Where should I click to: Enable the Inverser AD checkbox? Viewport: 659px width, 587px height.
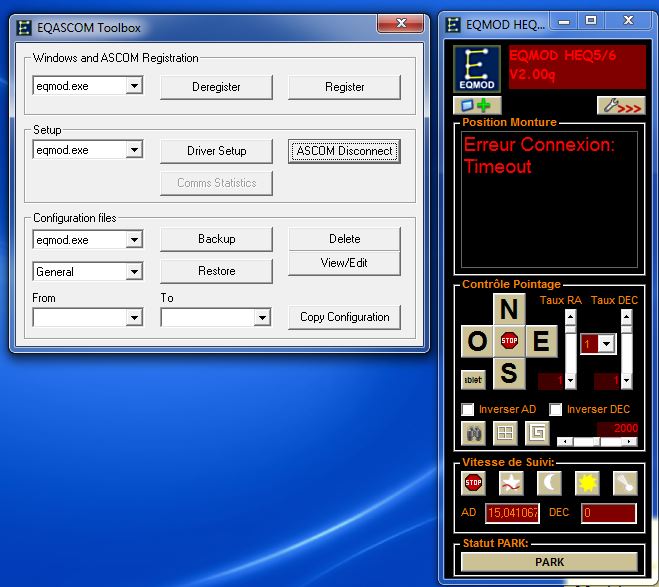(x=467, y=409)
